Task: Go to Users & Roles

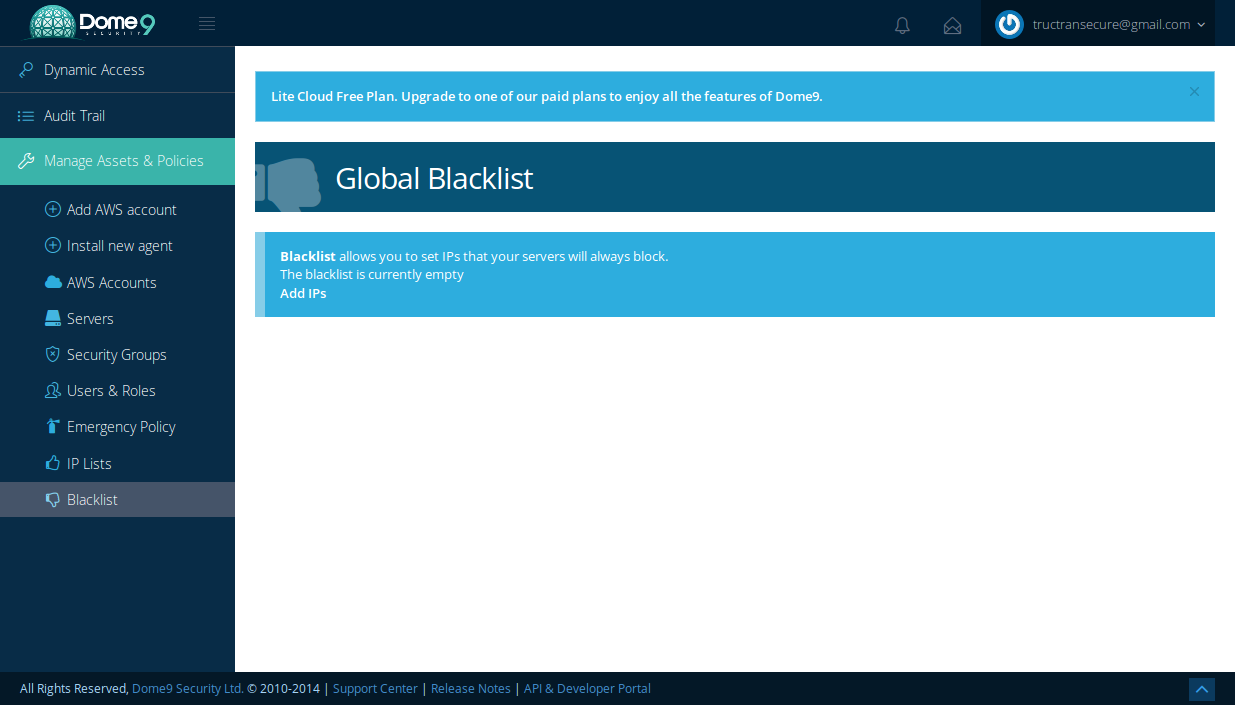Action: pyautogui.click(x=111, y=391)
